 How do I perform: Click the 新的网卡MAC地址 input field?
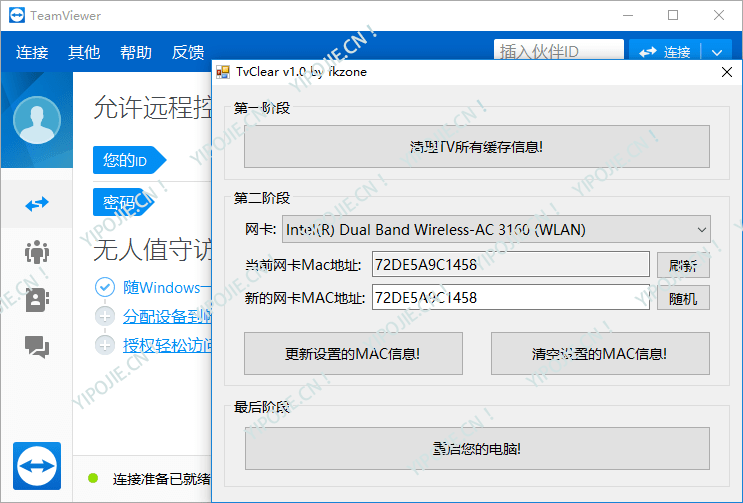510,297
